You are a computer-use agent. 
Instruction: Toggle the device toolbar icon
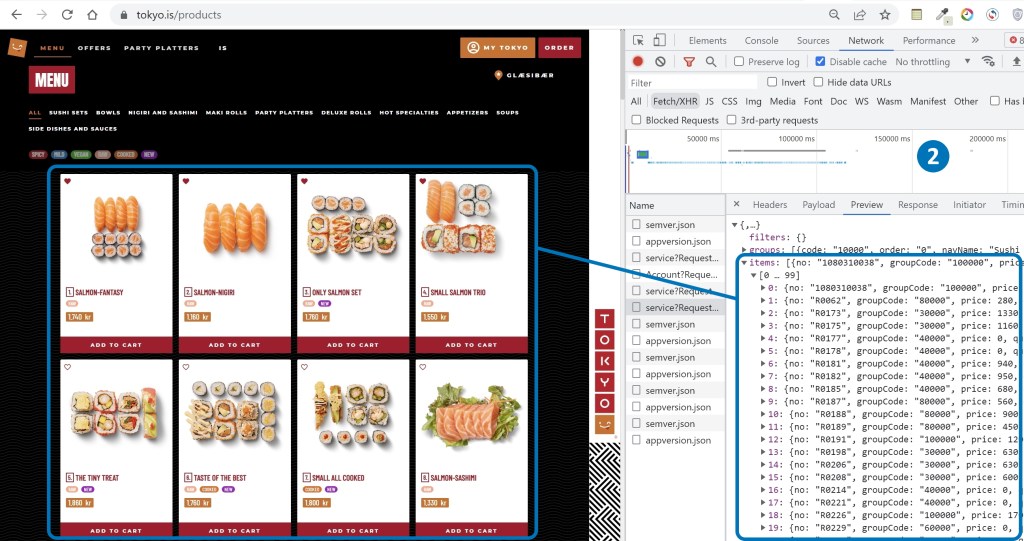pos(660,41)
